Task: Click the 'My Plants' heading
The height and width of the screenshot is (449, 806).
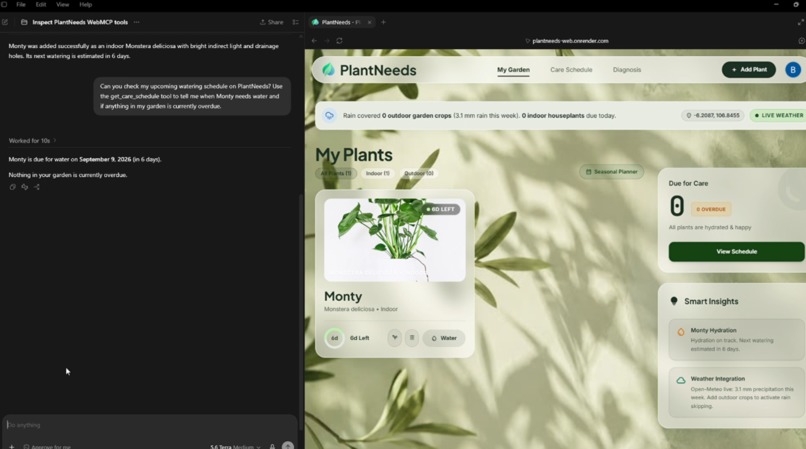Action: [354, 155]
